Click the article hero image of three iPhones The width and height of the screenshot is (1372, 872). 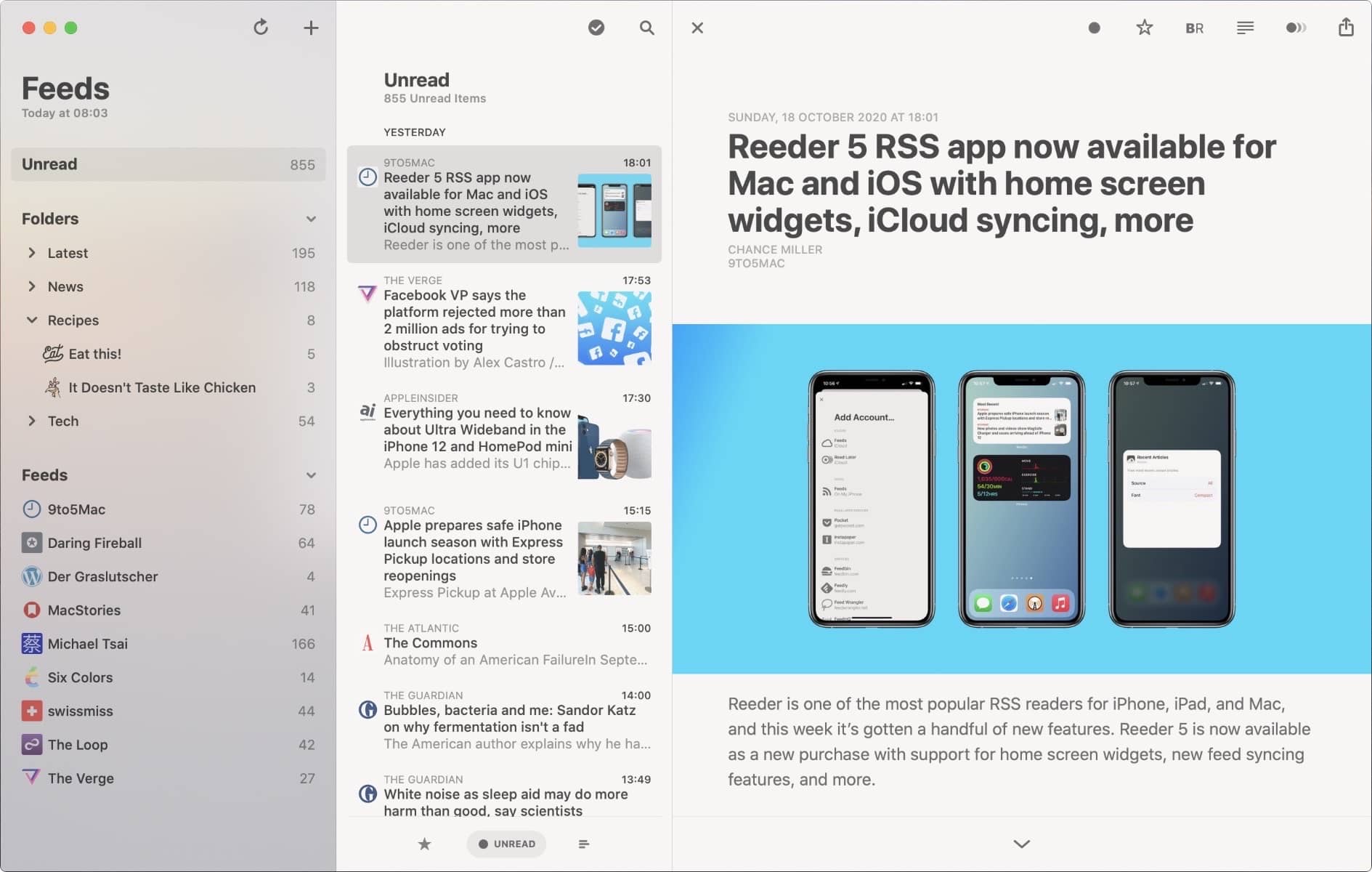coord(1022,498)
